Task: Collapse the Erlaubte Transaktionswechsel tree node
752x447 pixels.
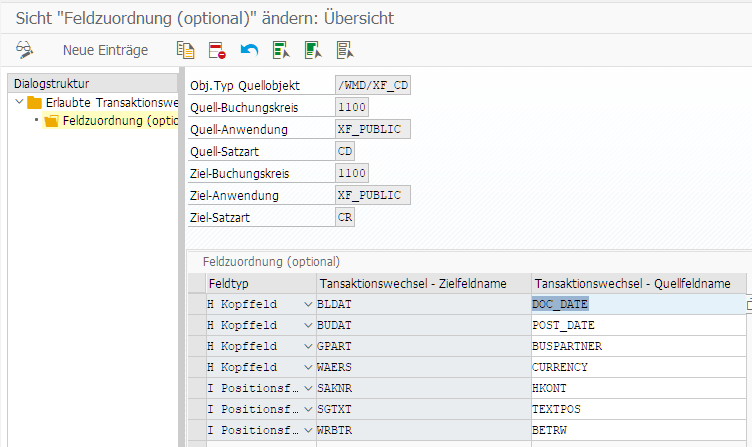Action: [20, 103]
